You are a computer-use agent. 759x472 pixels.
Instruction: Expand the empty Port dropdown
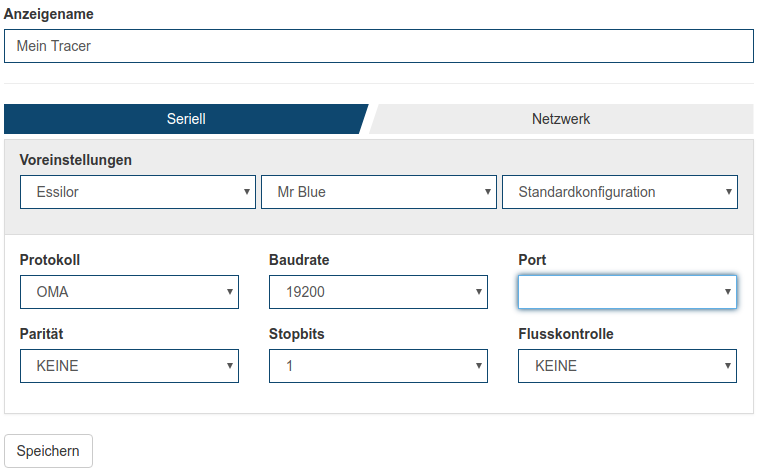(x=627, y=292)
